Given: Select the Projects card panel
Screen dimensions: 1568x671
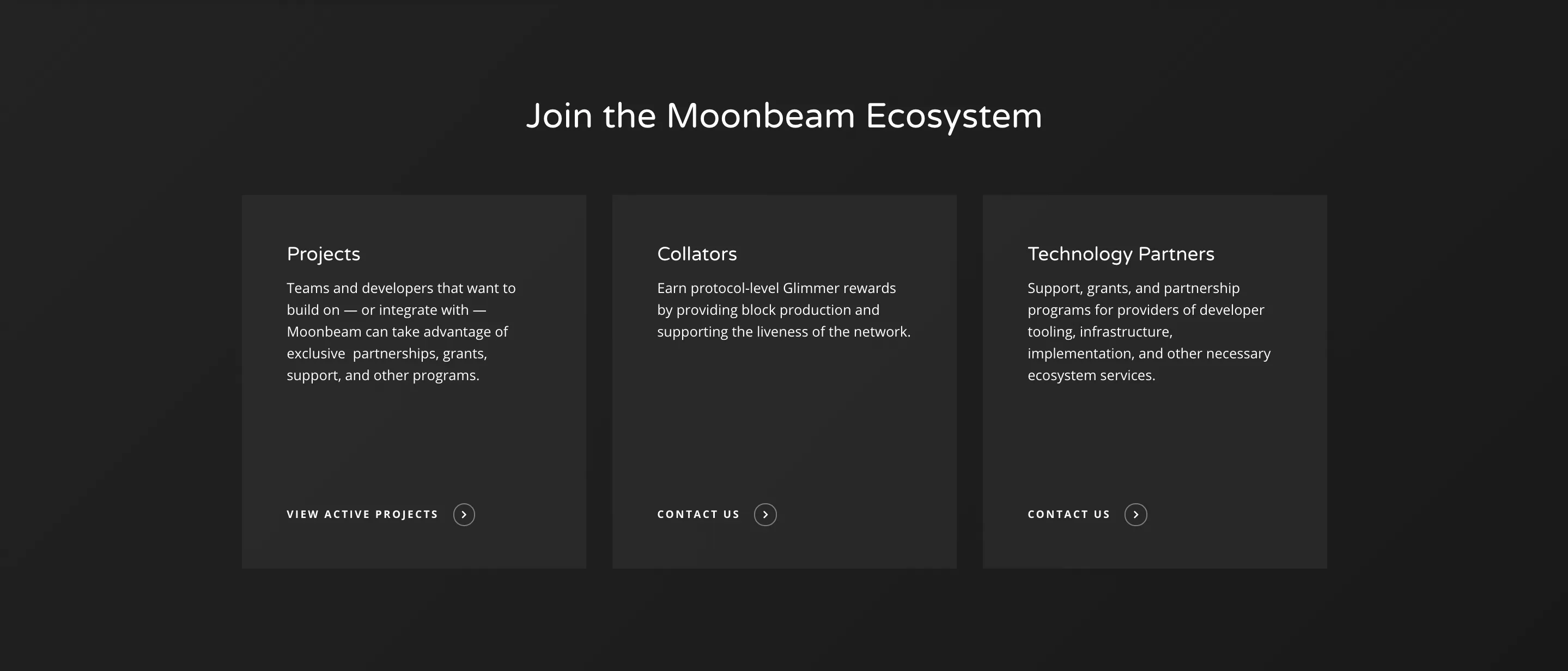Looking at the screenshot, I should pos(414,426).
